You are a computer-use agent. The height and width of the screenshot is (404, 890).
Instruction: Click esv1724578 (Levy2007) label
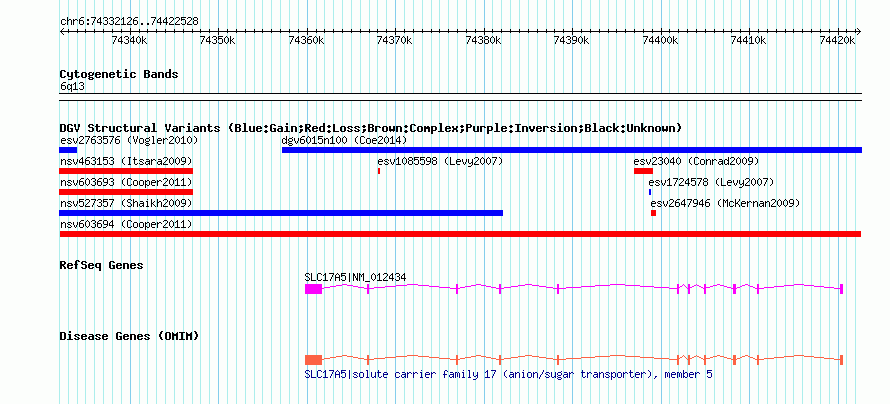[x=711, y=182]
